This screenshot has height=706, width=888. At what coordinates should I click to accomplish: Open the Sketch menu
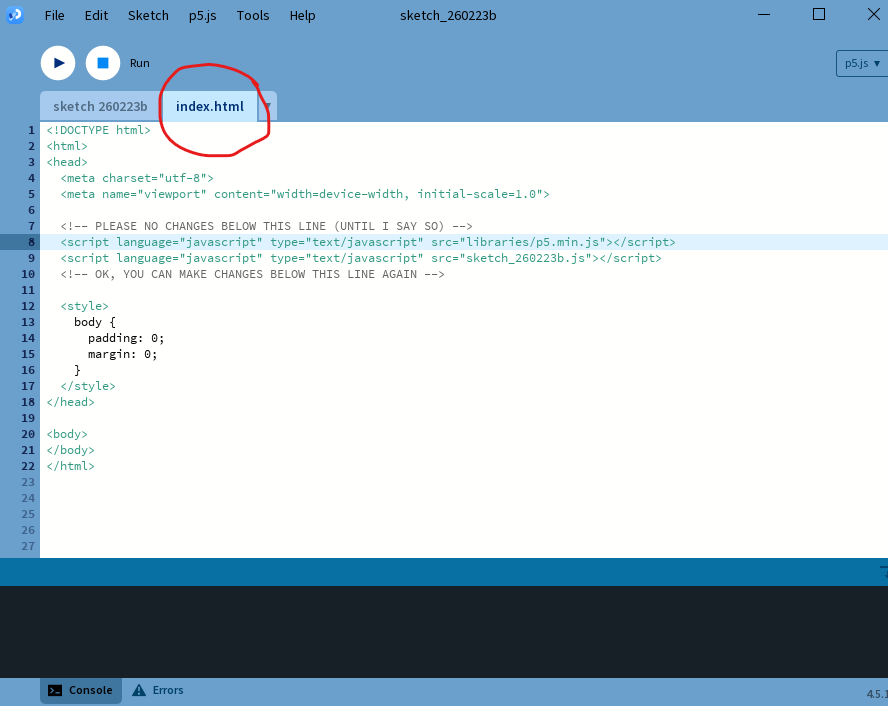point(148,15)
